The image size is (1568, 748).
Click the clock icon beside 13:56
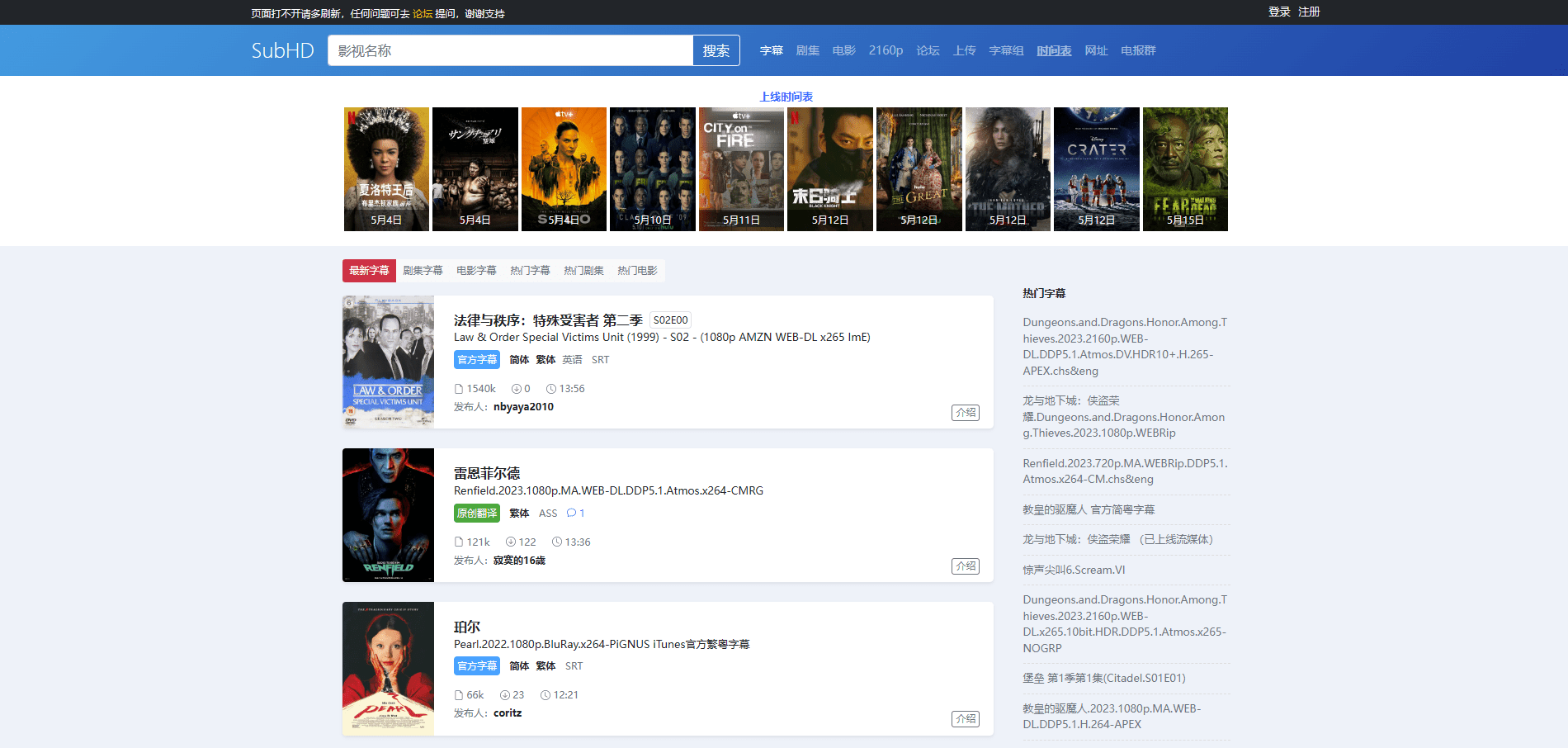pyautogui.click(x=550, y=389)
